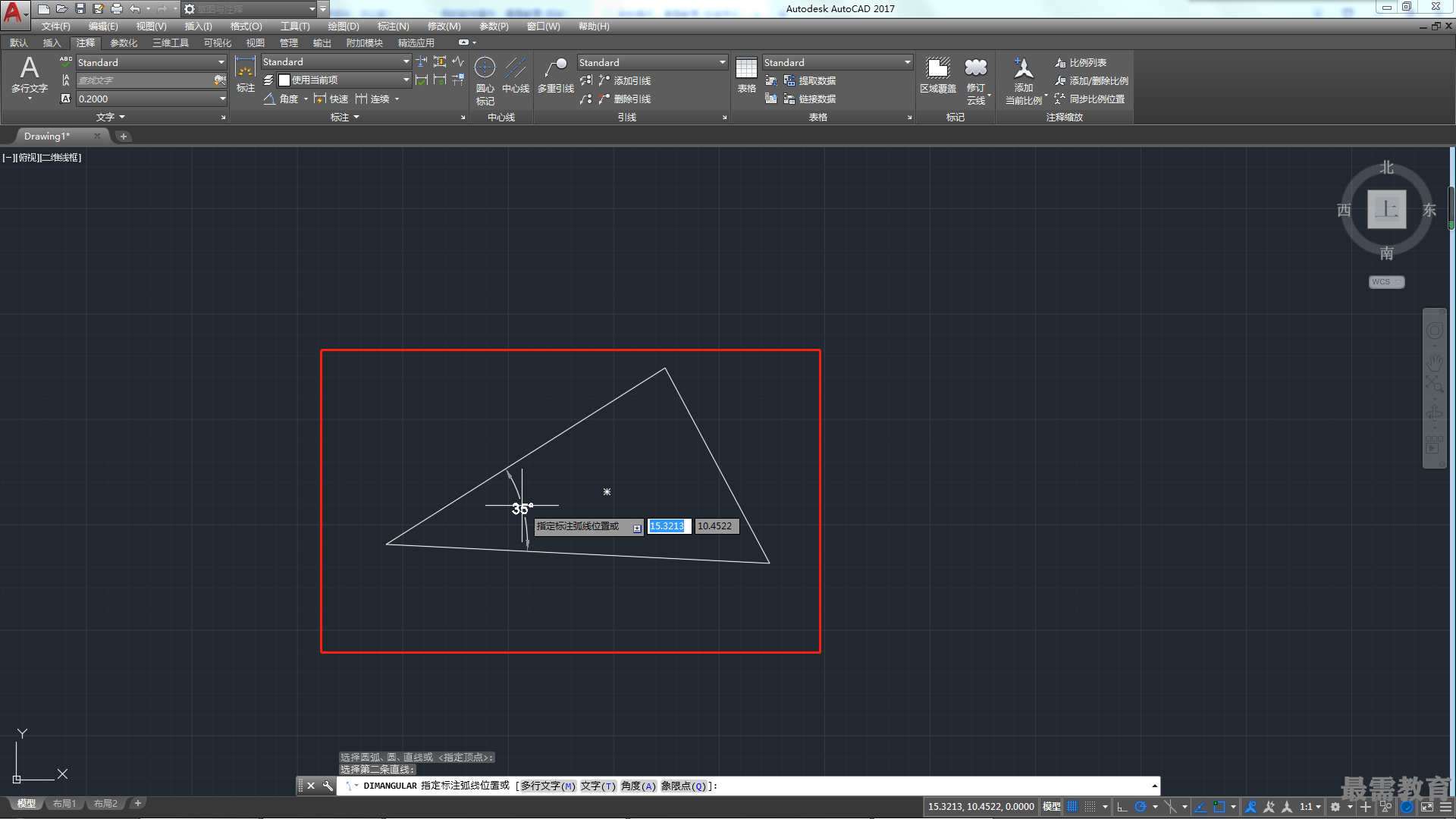
Task: Click the white layer color swatch
Action: click(284, 80)
